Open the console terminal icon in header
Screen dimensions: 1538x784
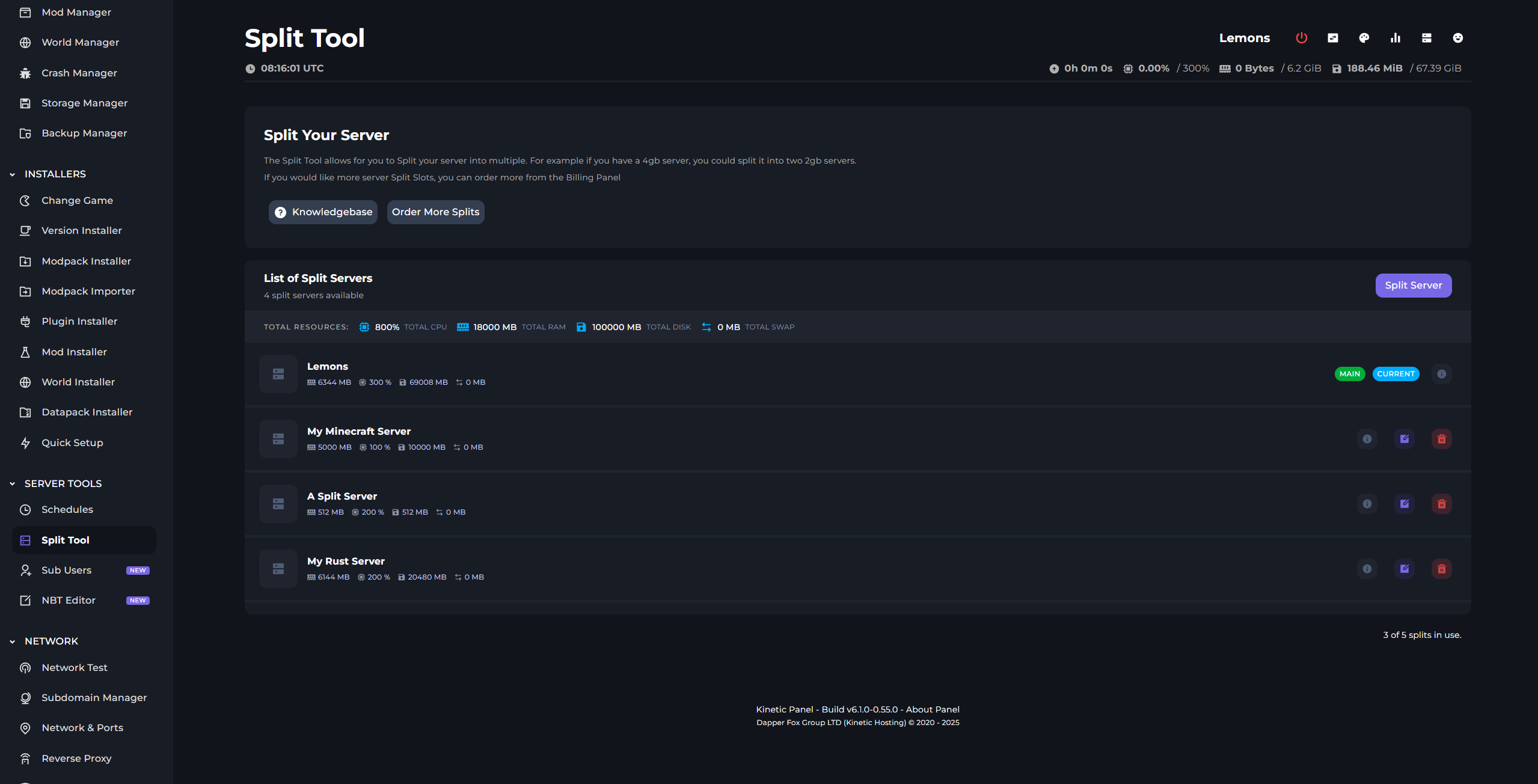1332,38
